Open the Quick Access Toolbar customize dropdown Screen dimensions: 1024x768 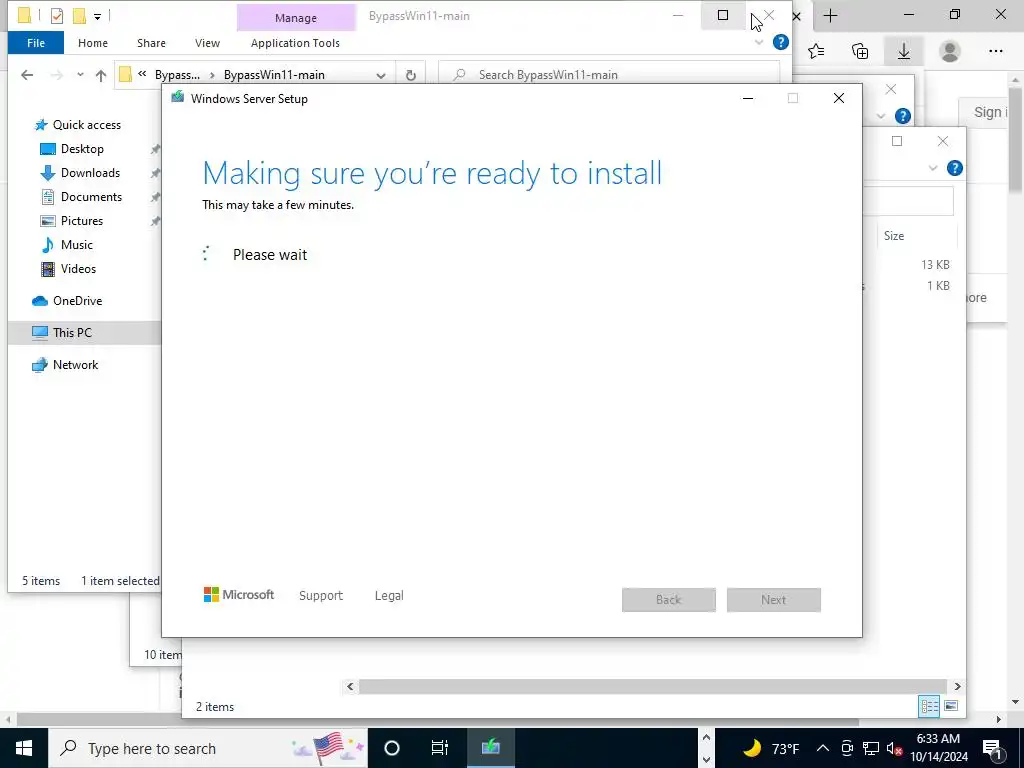[97, 16]
